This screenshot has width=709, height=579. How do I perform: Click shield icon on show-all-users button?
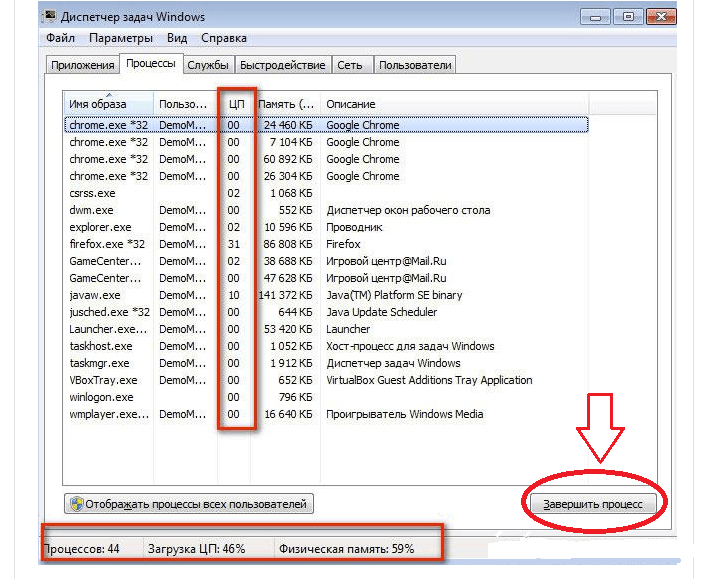pos(77,504)
